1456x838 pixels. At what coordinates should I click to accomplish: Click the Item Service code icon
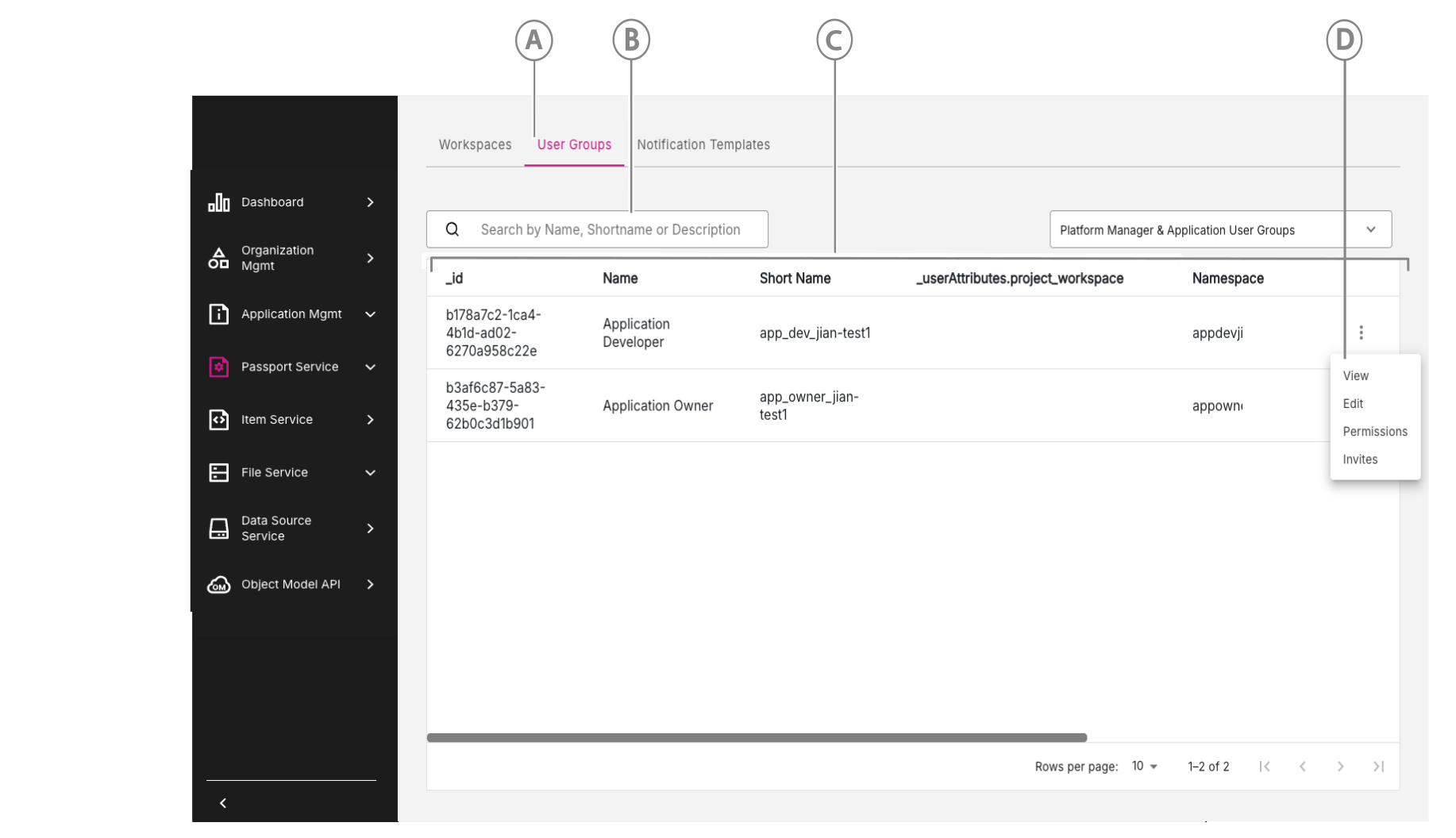(x=218, y=420)
